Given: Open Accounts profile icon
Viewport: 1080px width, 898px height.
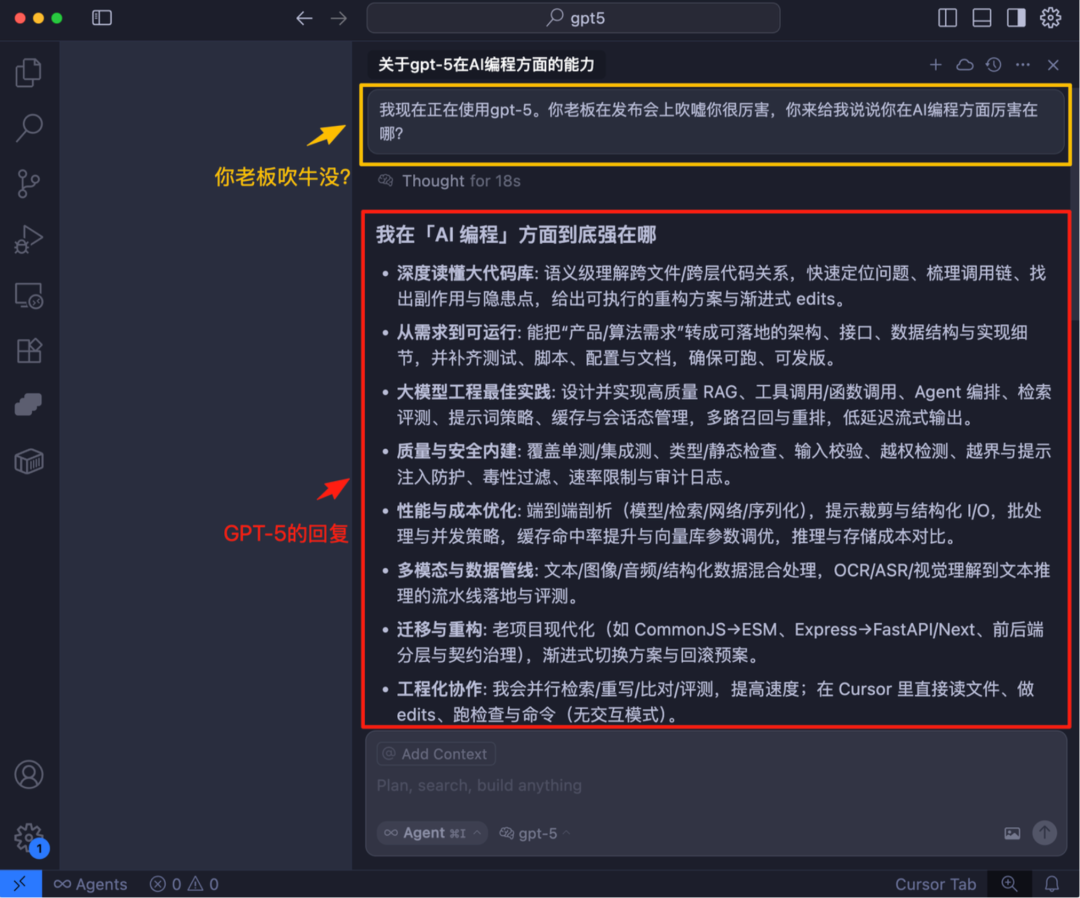Looking at the screenshot, I should coord(28,775).
